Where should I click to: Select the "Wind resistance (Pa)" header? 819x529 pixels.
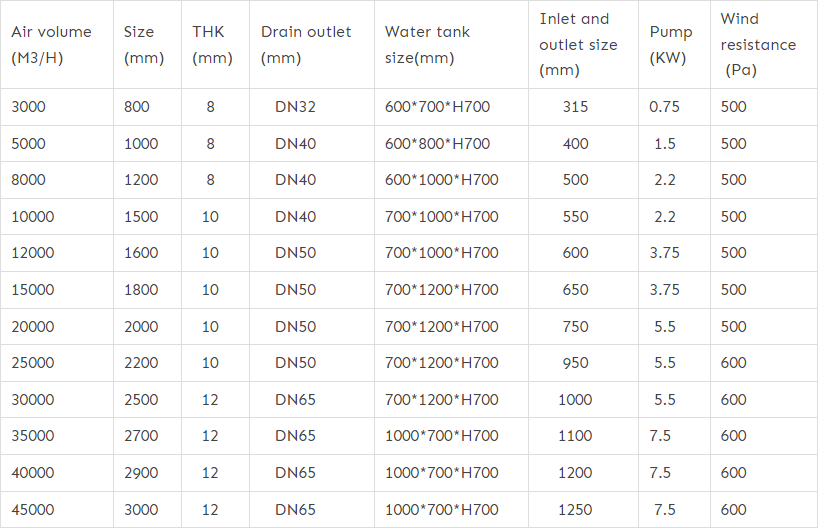pyautogui.click(x=758, y=45)
